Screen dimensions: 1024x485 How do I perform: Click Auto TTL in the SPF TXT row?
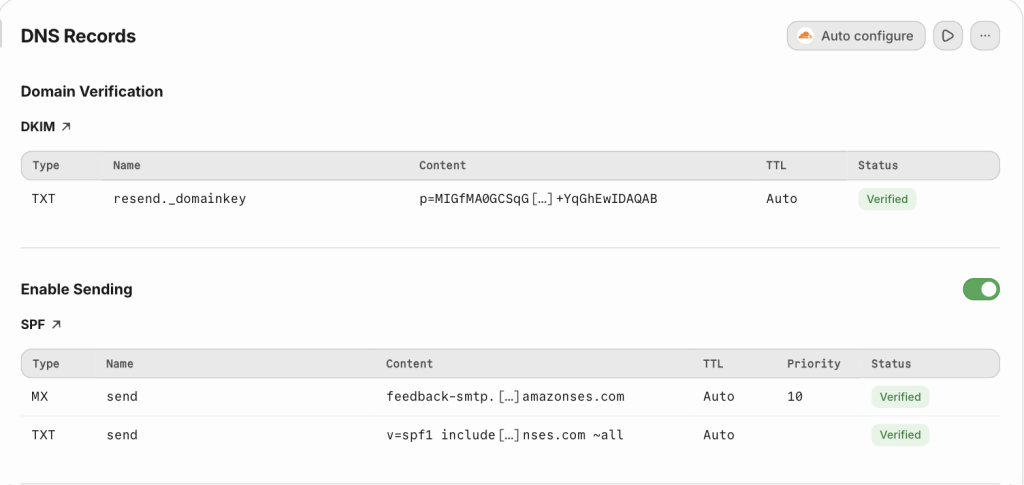pyautogui.click(x=719, y=435)
